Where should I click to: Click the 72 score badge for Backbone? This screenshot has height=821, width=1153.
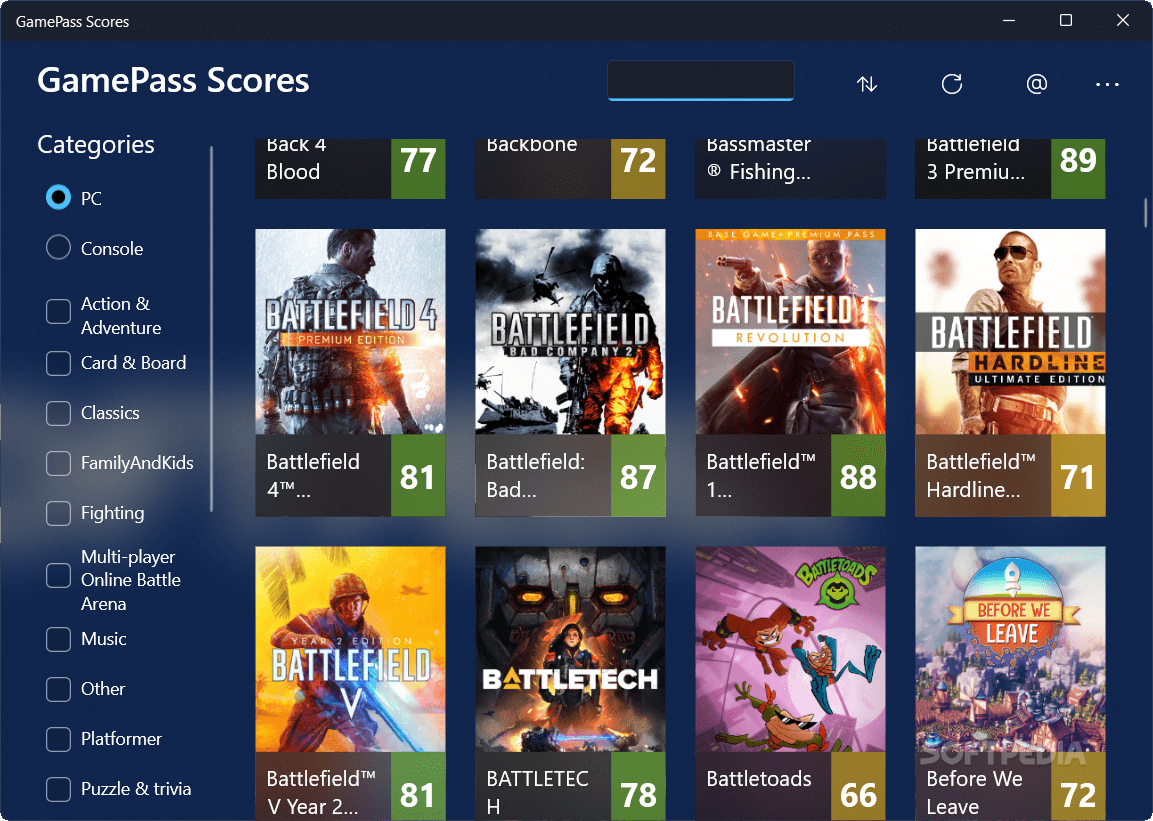638,168
